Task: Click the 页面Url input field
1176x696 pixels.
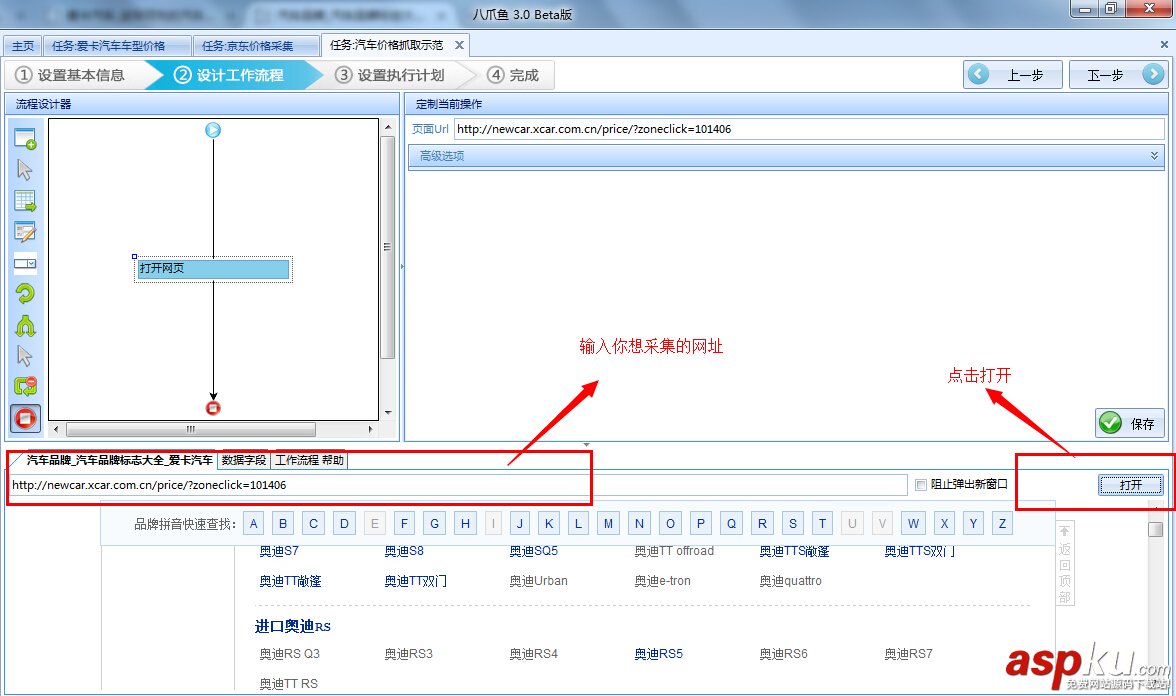Action: coord(808,129)
